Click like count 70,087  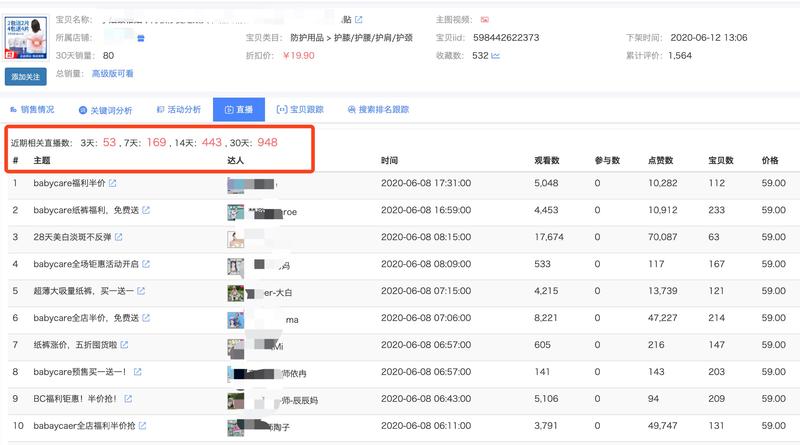pos(663,237)
